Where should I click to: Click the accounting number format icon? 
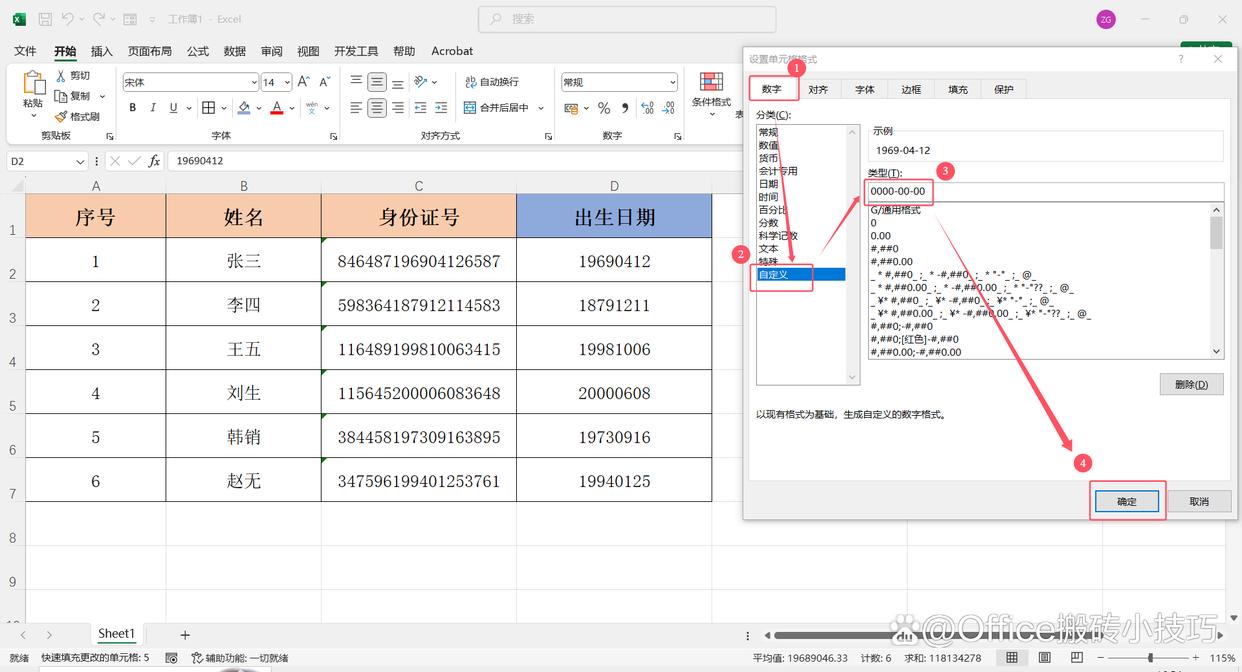pos(572,108)
